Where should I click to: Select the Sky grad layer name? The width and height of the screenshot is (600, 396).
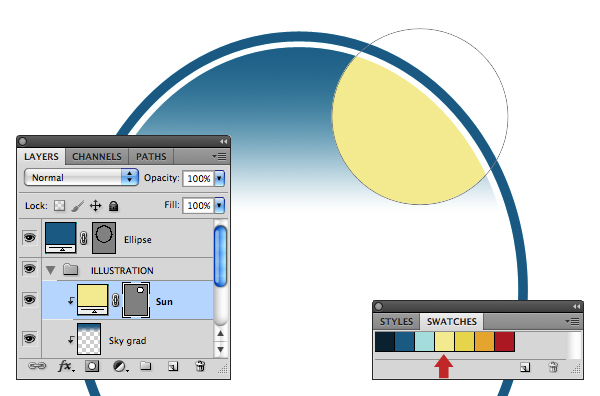coord(127,341)
